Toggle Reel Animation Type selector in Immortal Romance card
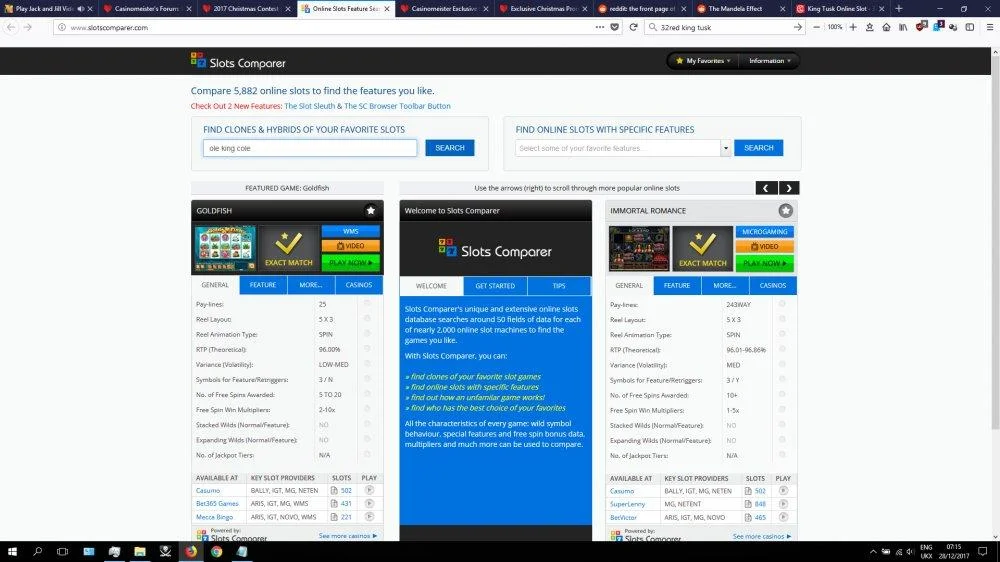The image size is (1000, 562). [782, 334]
